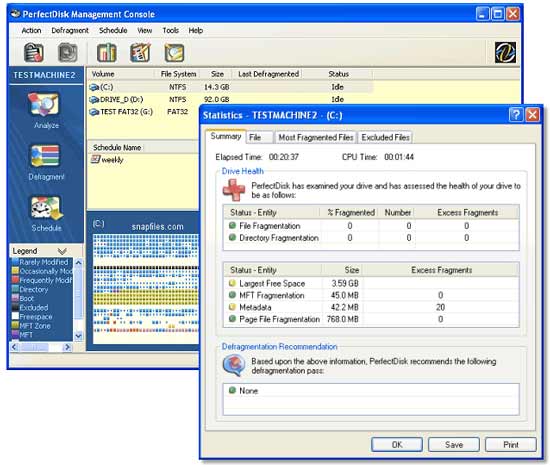Click legend horizontal scrollbar right arrow

[67, 347]
